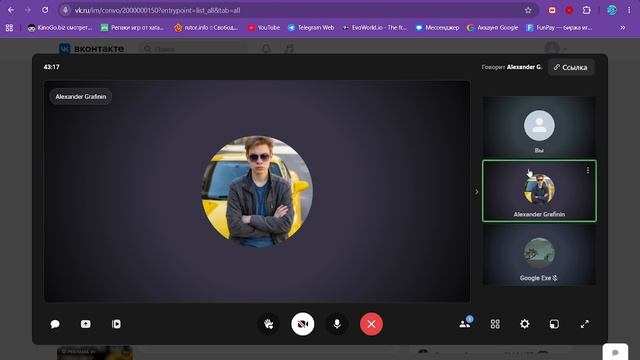The height and width of the screenshot is (360, 640).
Task: Open Chrome three-dot menu
Action: [629, 10]
